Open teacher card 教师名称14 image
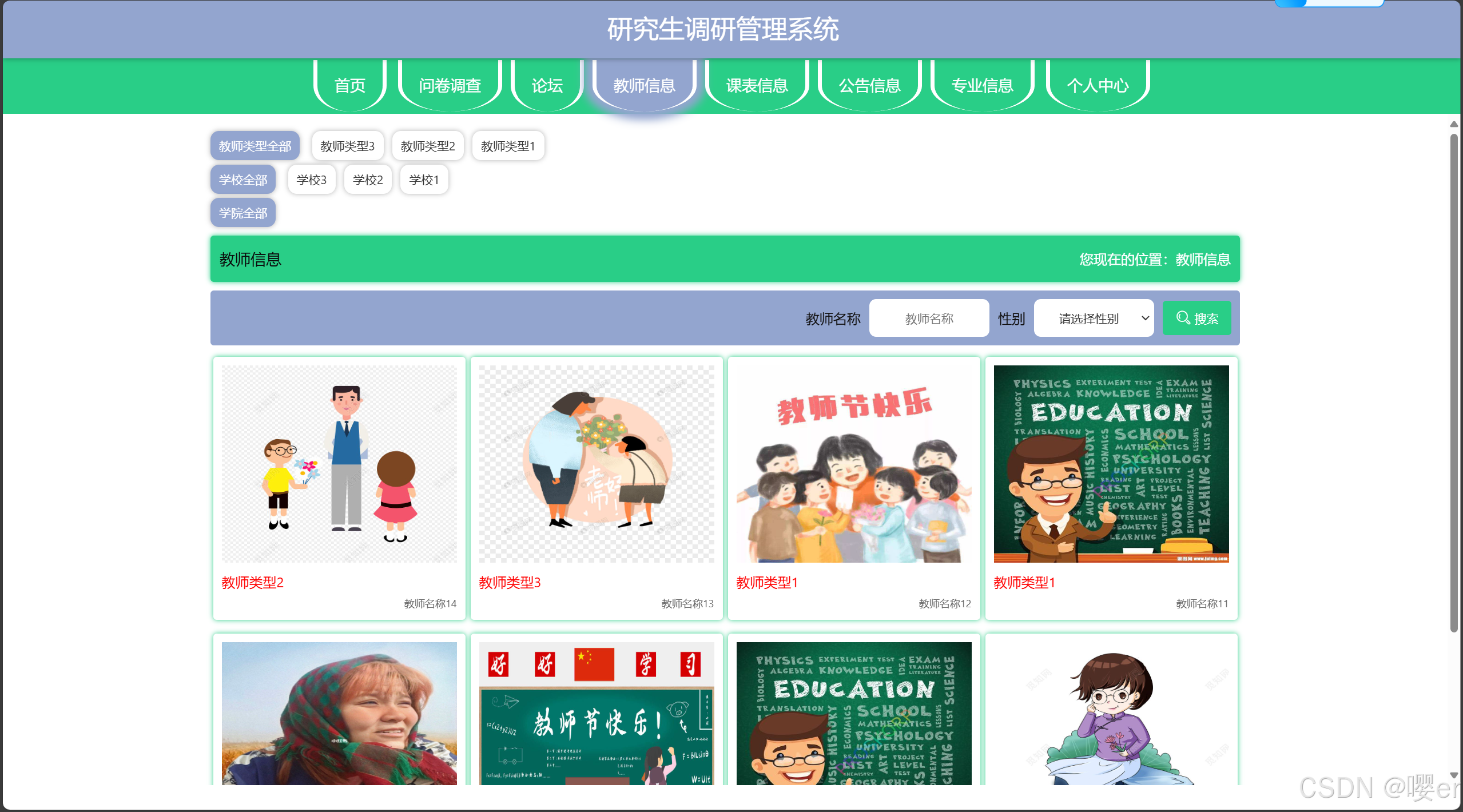This screenshot has height=812, width=1463. tap(339, 463)
